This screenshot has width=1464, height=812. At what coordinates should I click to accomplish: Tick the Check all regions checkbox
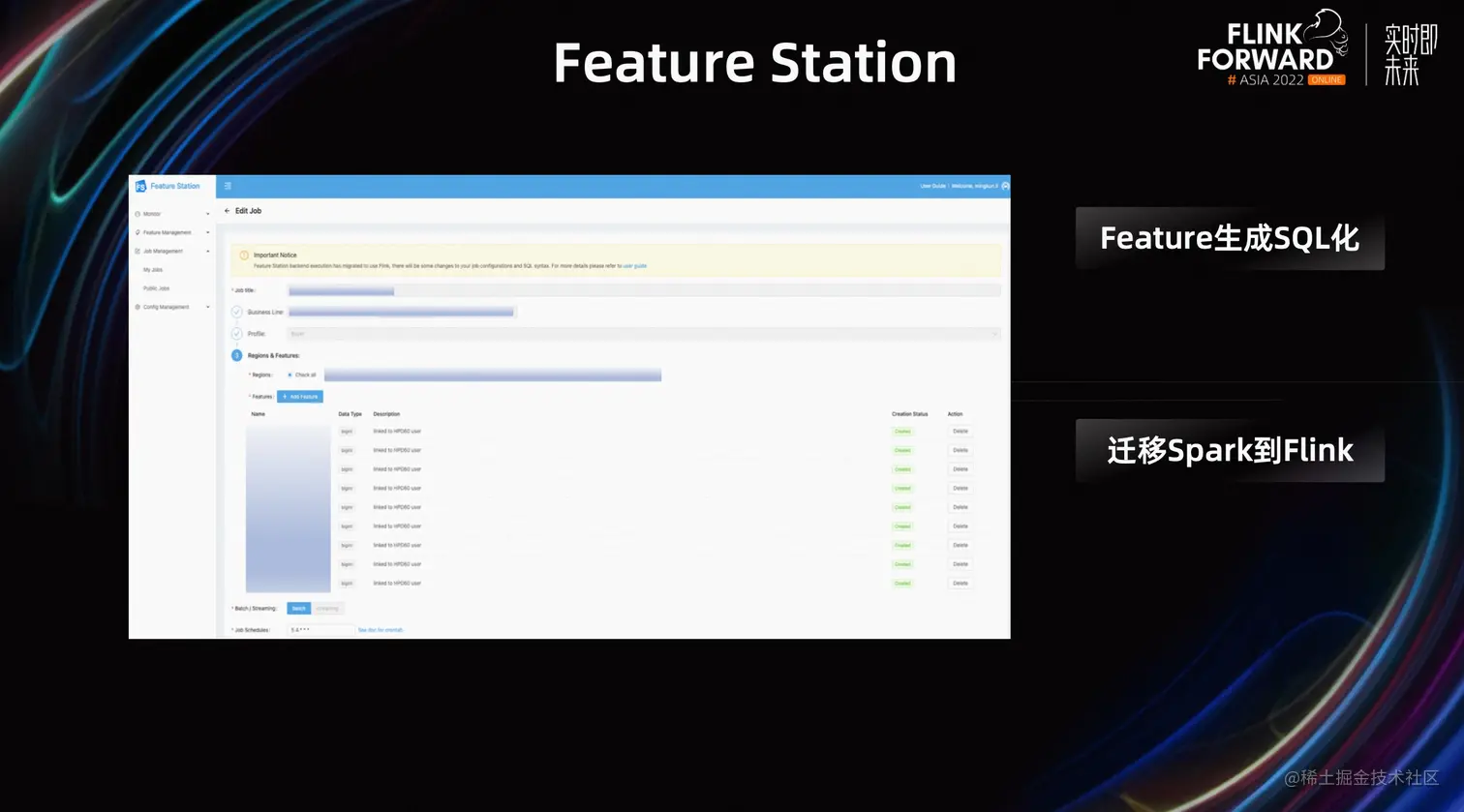(290, 375)
